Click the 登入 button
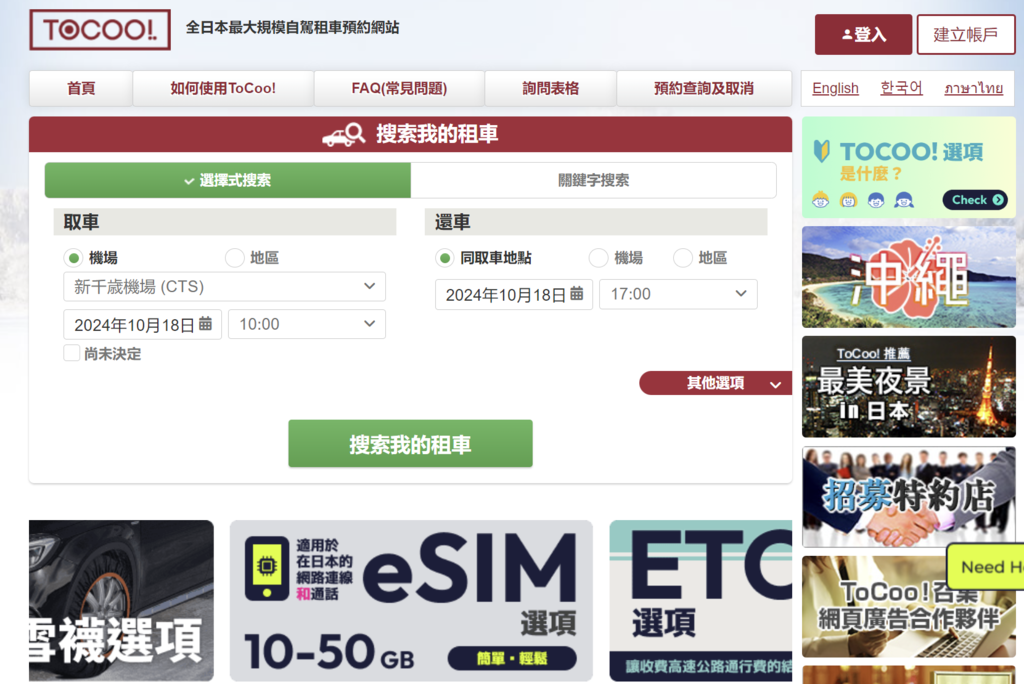Image resolution: width=1024 pixels, height=684 pixels. tap(863, 35)
